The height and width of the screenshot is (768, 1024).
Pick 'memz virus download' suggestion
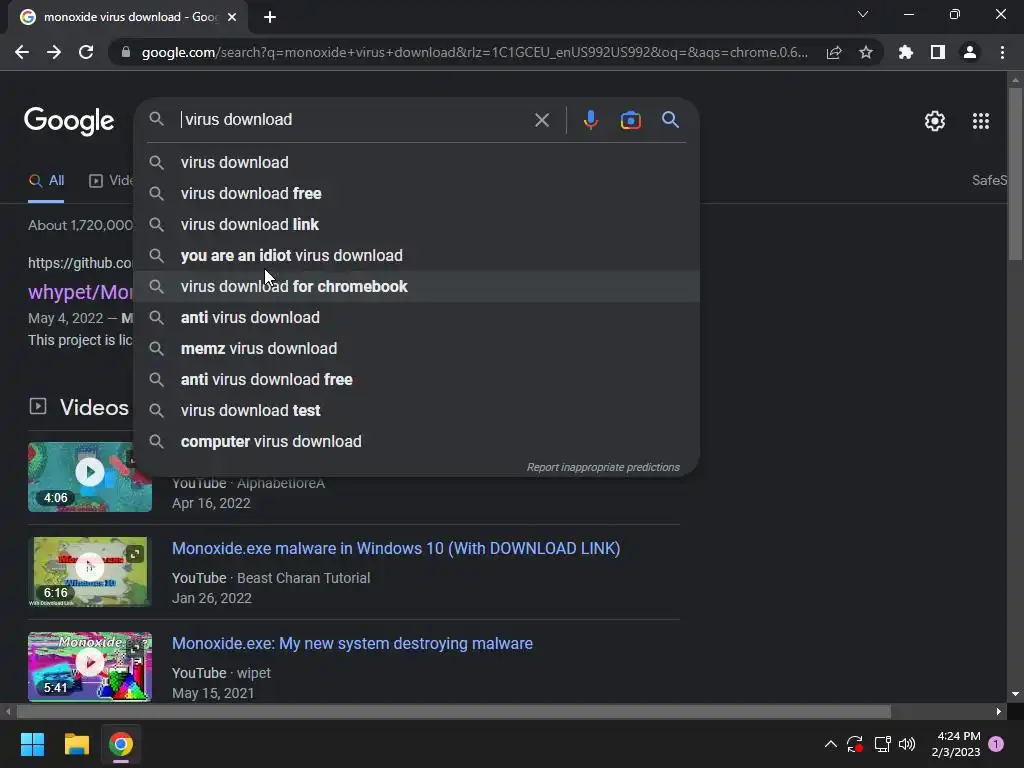[x=417, y=349]
